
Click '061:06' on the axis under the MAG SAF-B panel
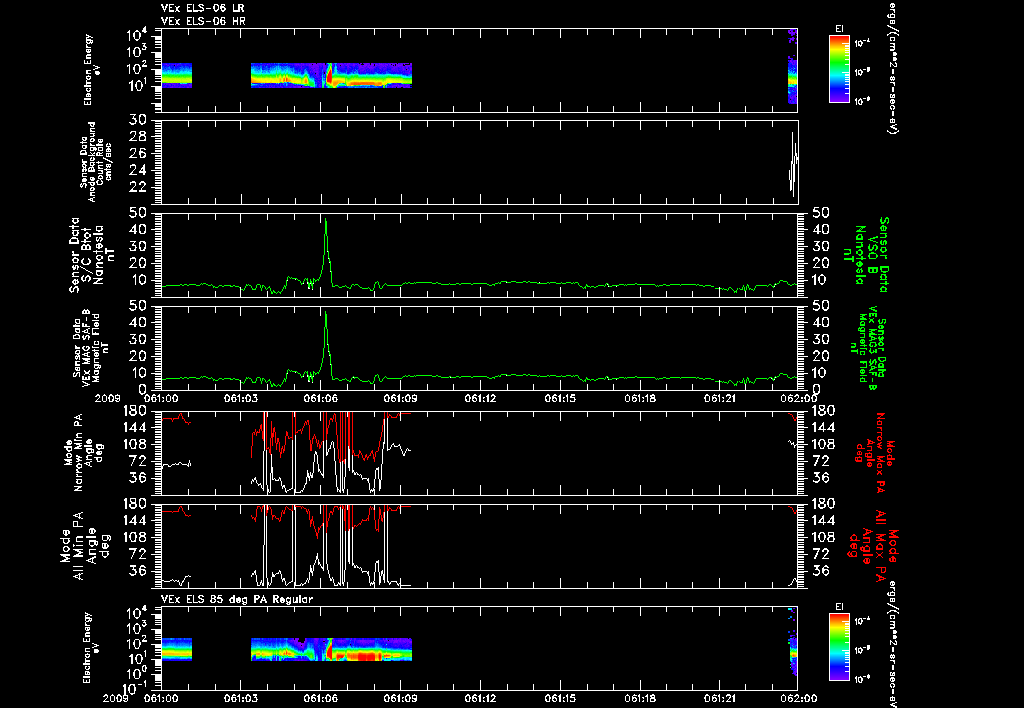coord(321,398)
